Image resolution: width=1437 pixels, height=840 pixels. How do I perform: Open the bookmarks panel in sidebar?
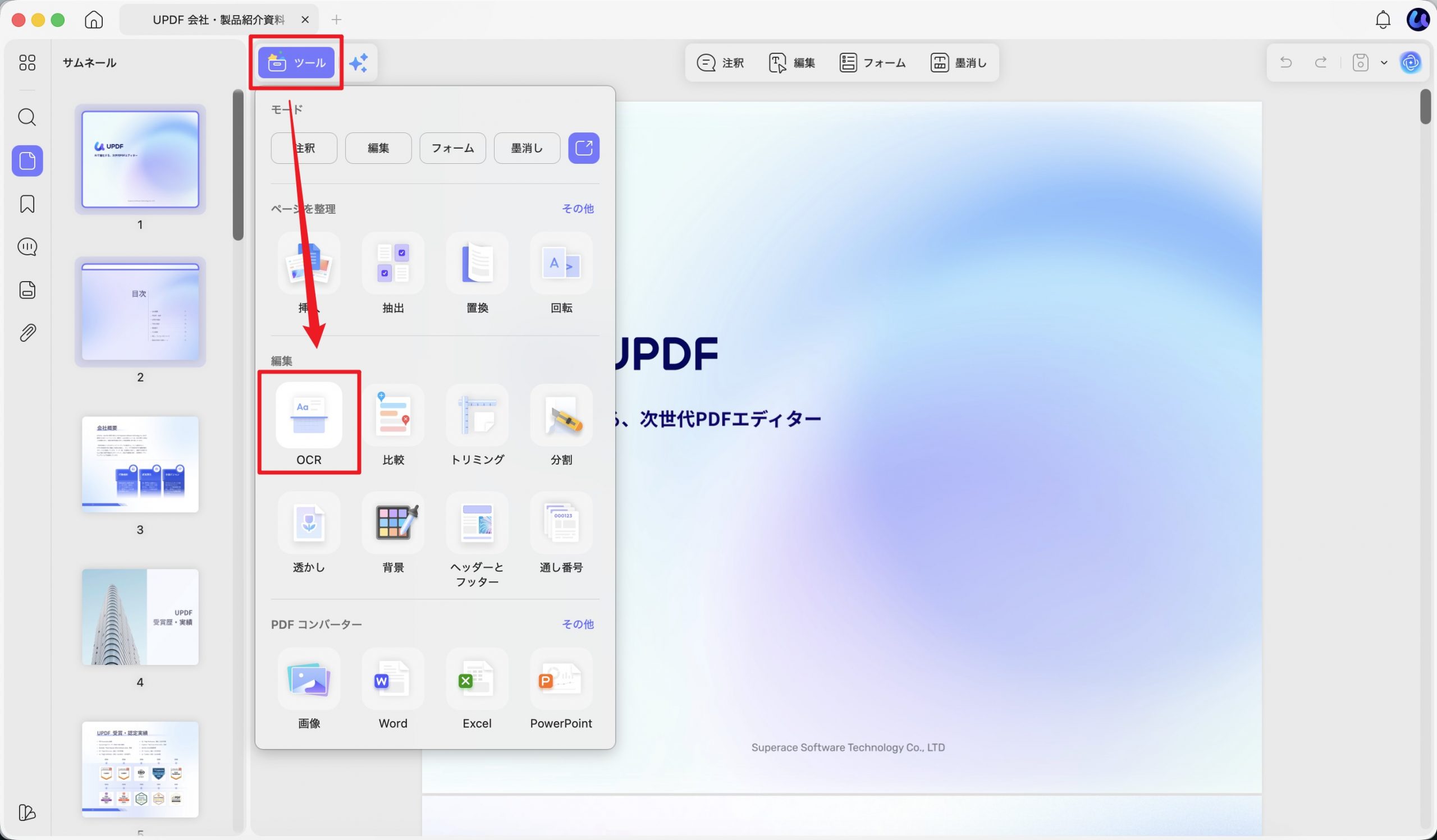click(x=27, y=204)
